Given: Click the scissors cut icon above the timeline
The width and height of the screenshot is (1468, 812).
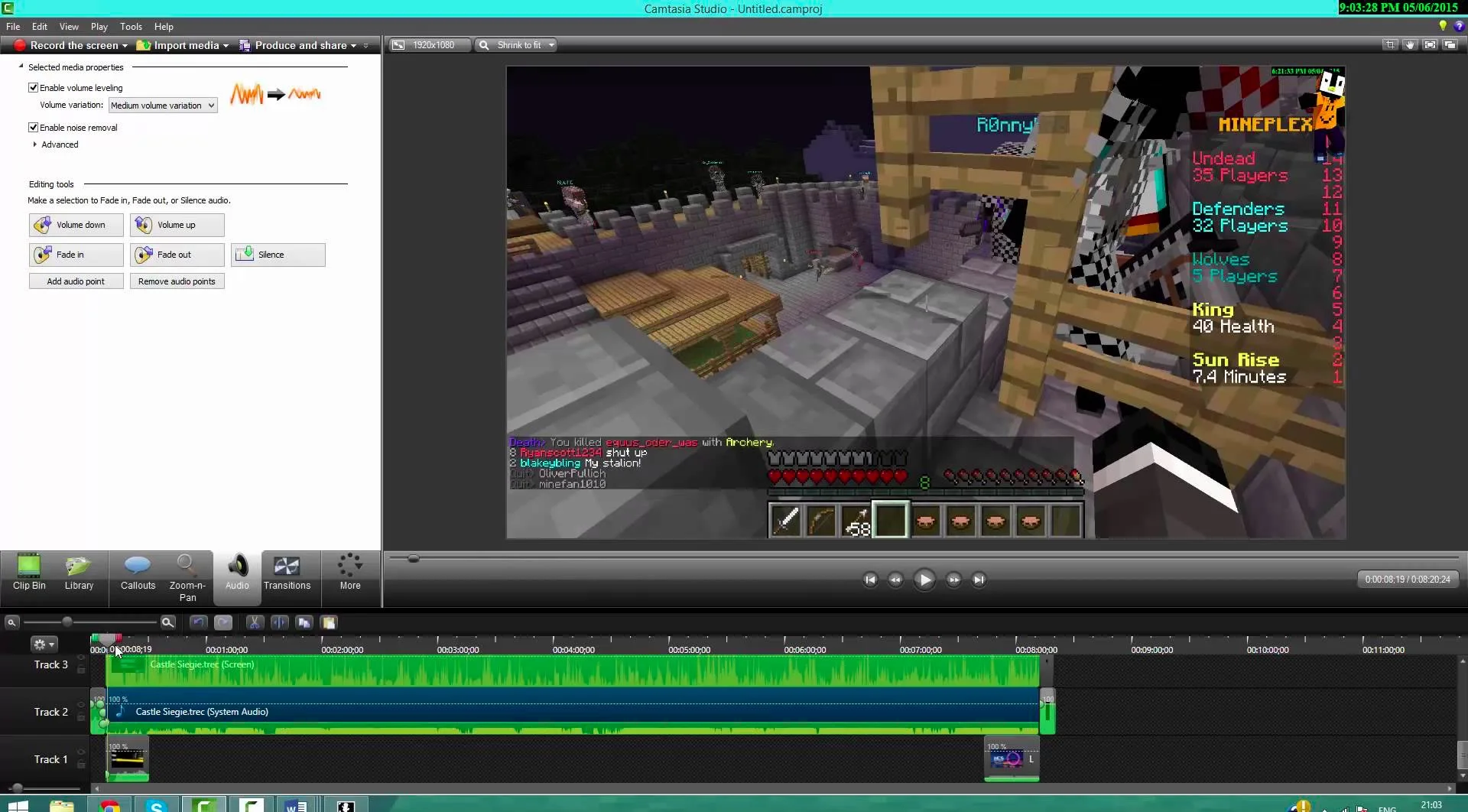Looking at the screenshot, I should click(255, 622).
